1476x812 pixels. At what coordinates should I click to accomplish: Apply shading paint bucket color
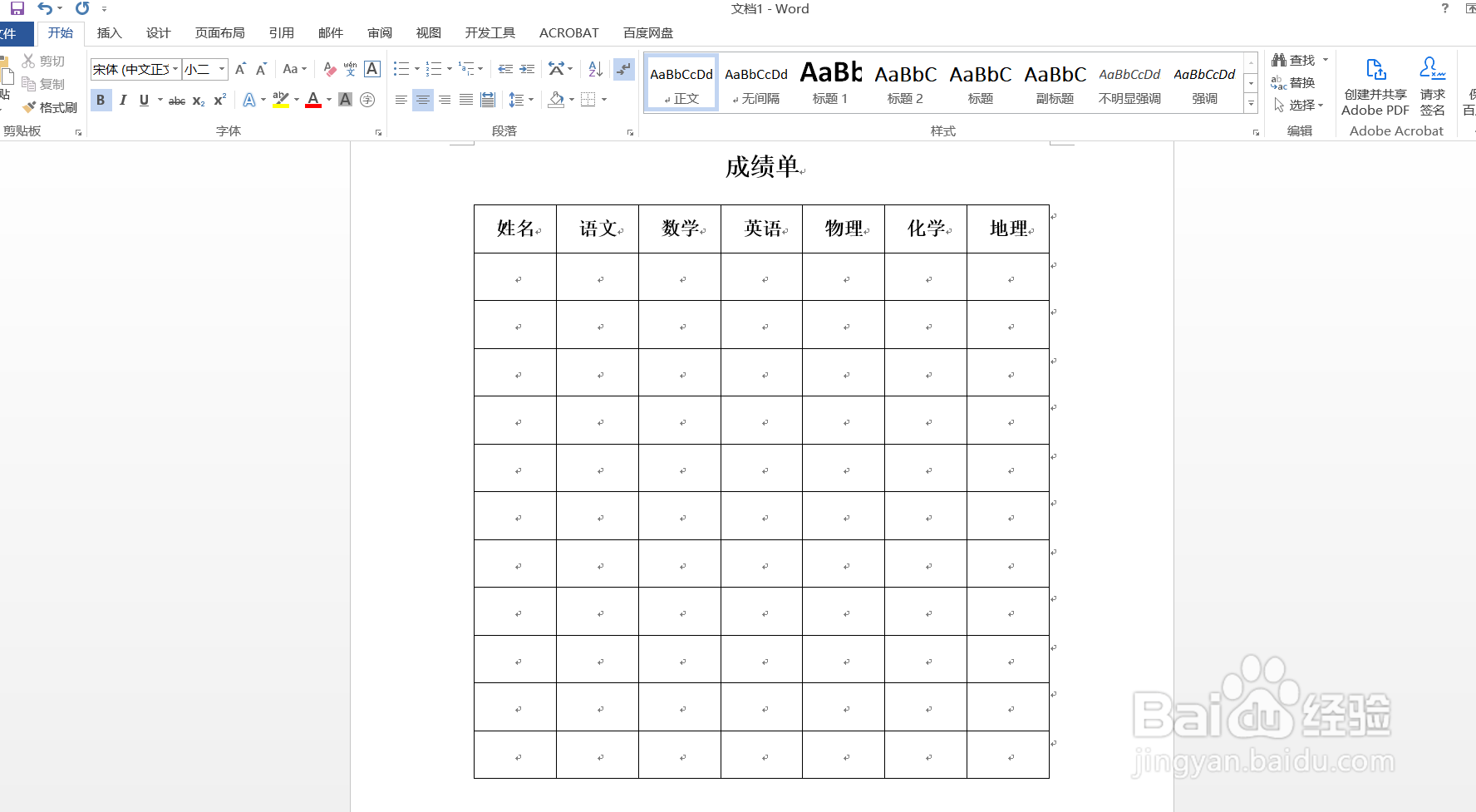(x=557, y=100)
